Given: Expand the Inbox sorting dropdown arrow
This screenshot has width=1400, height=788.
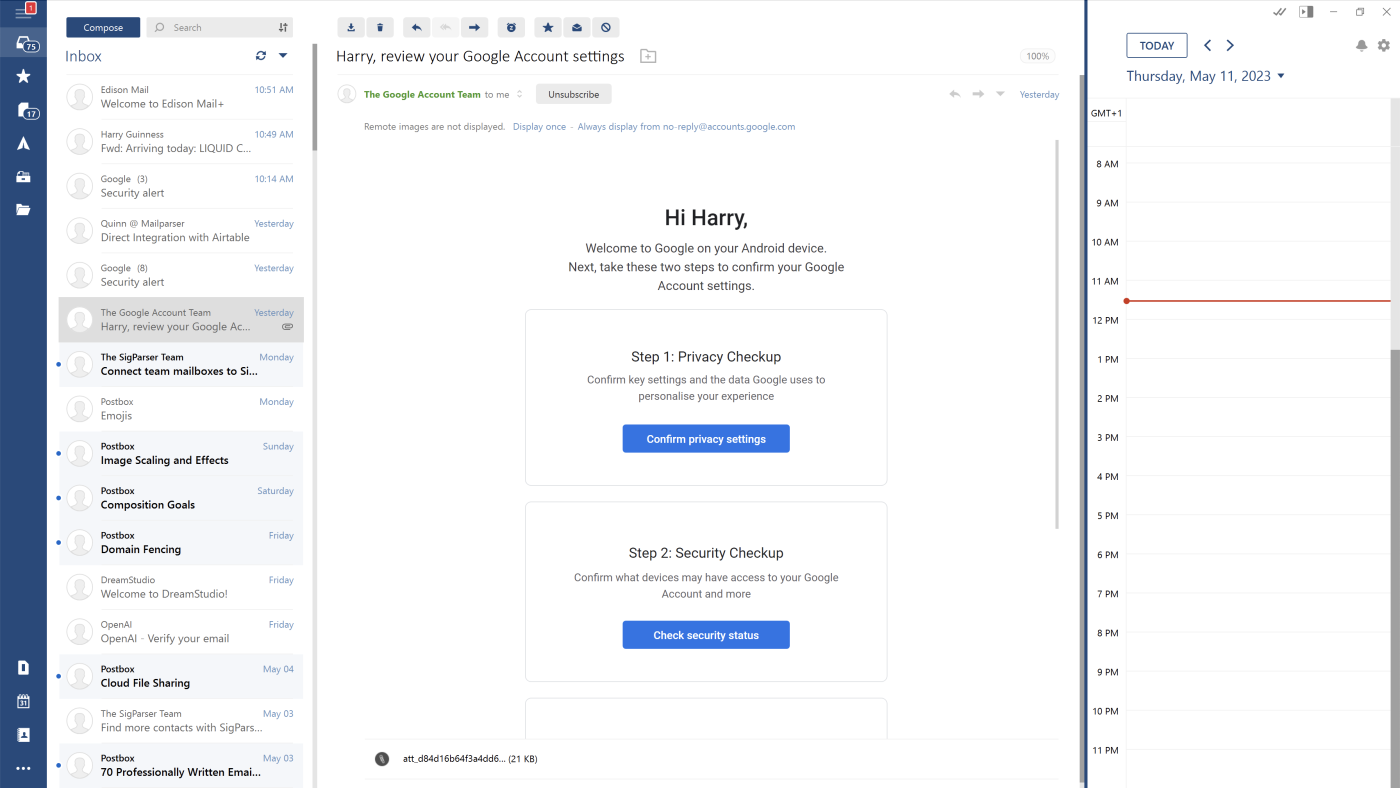Looking at the screenshot, I should [282, 55].
